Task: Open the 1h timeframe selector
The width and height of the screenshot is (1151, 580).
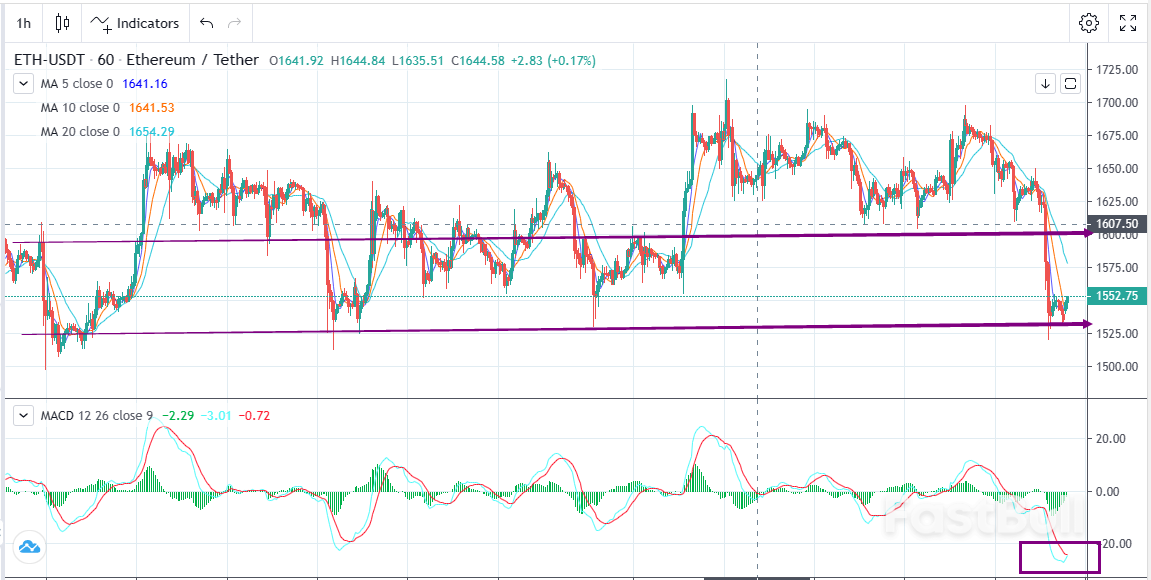Action: (23, 23)
